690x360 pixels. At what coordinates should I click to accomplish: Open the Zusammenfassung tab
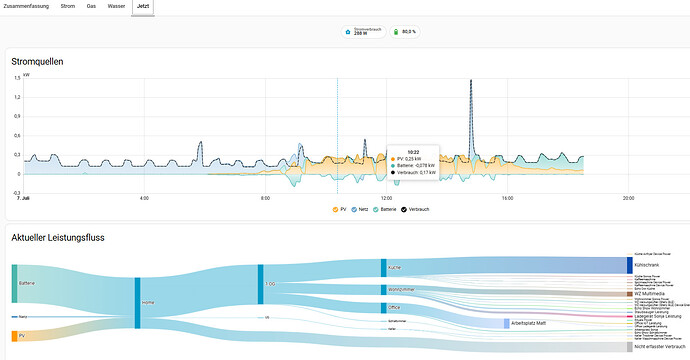point(26,6)
